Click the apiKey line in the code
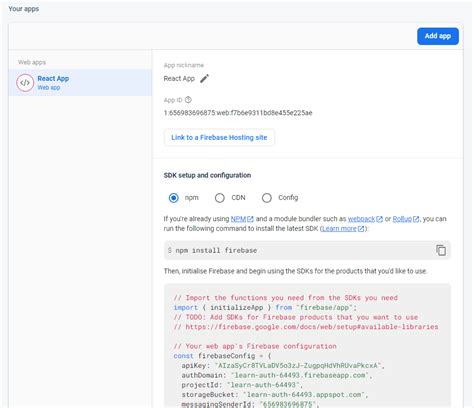This screenshot has height=408, width=474. pyautogui.click(x=283, y=366)
